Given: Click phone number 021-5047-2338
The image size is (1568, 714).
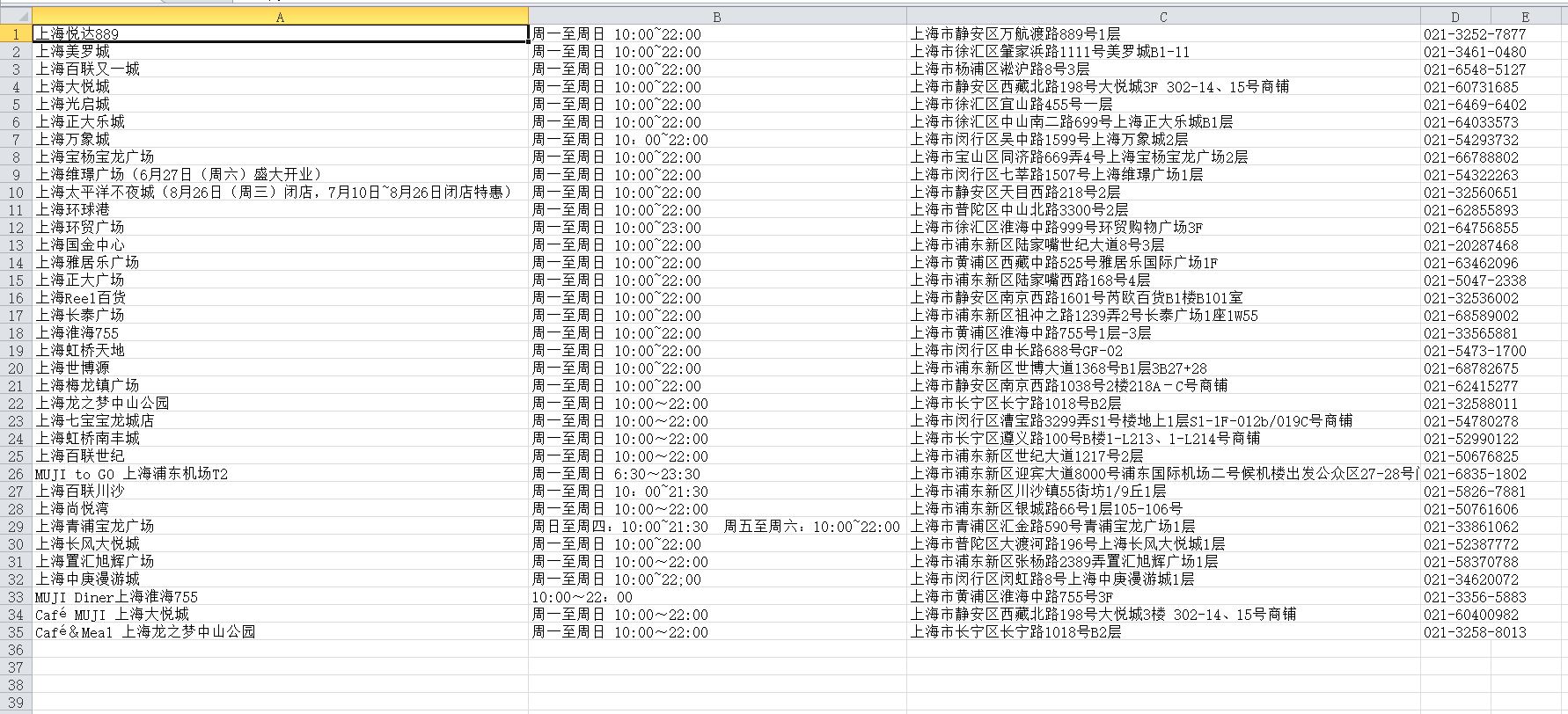Looking at the screenshot, I should (x=1475, y=280).
